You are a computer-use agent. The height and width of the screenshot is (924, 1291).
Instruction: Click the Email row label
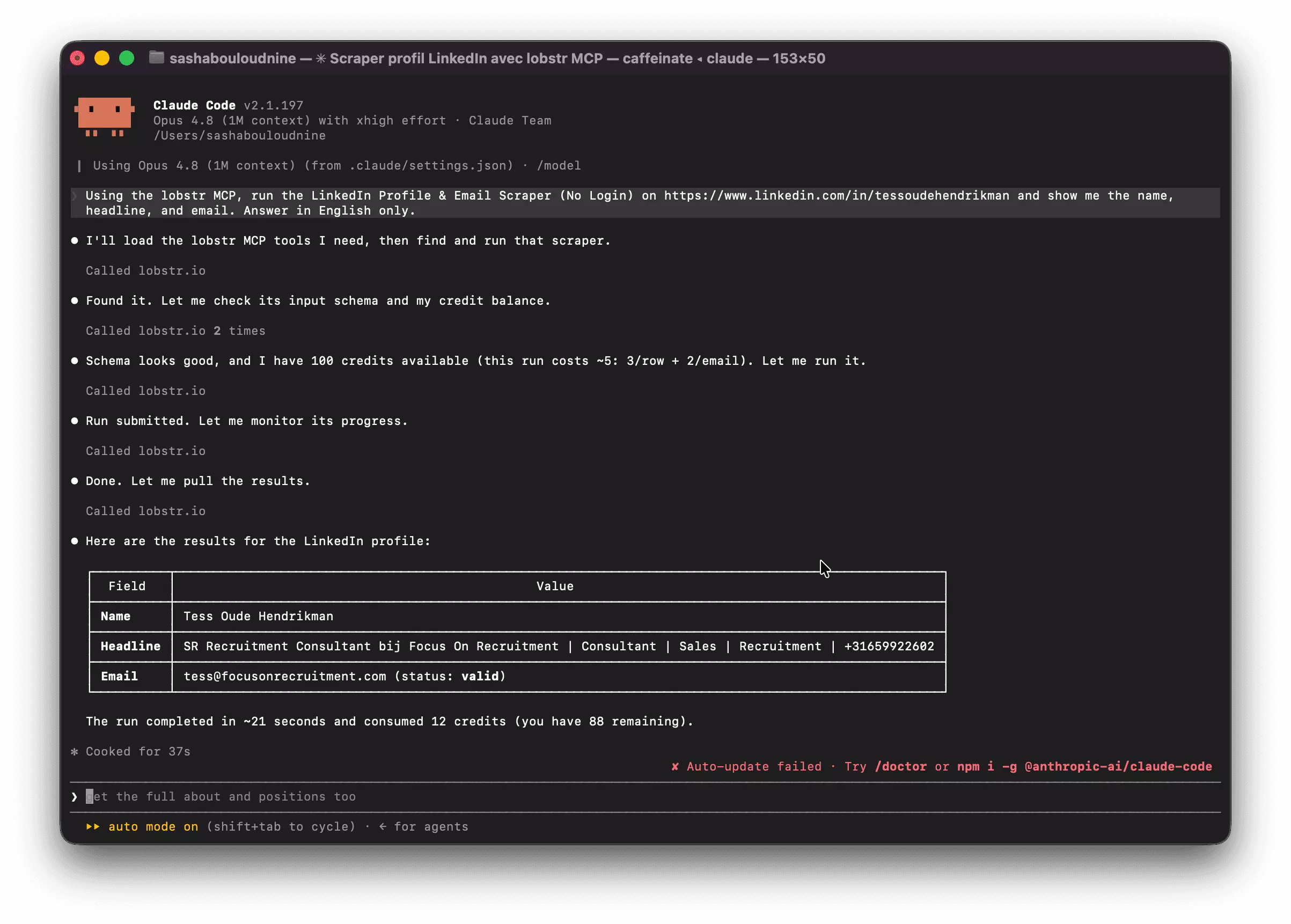(119, 676)
